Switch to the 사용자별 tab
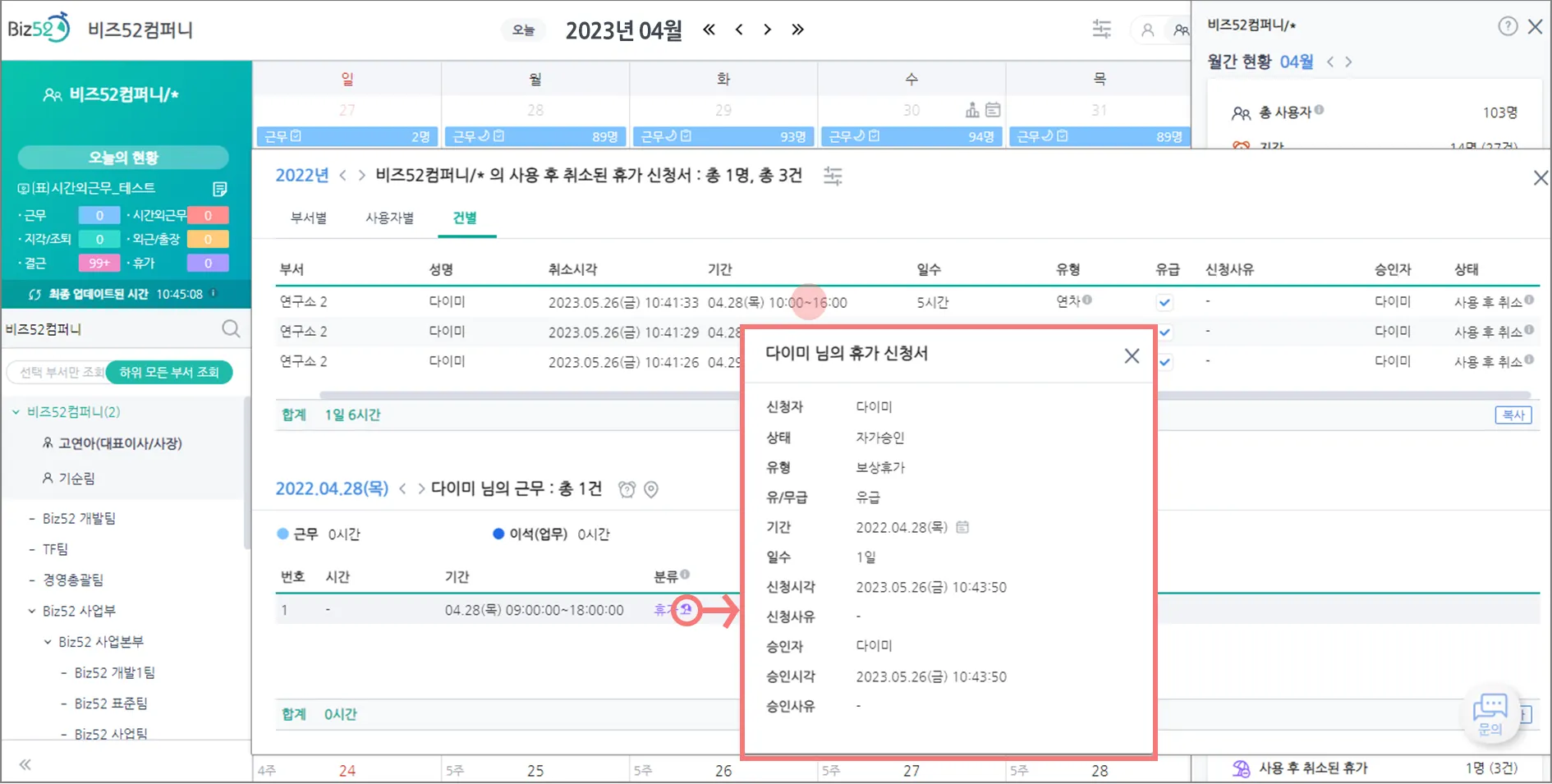 [389, 218]
